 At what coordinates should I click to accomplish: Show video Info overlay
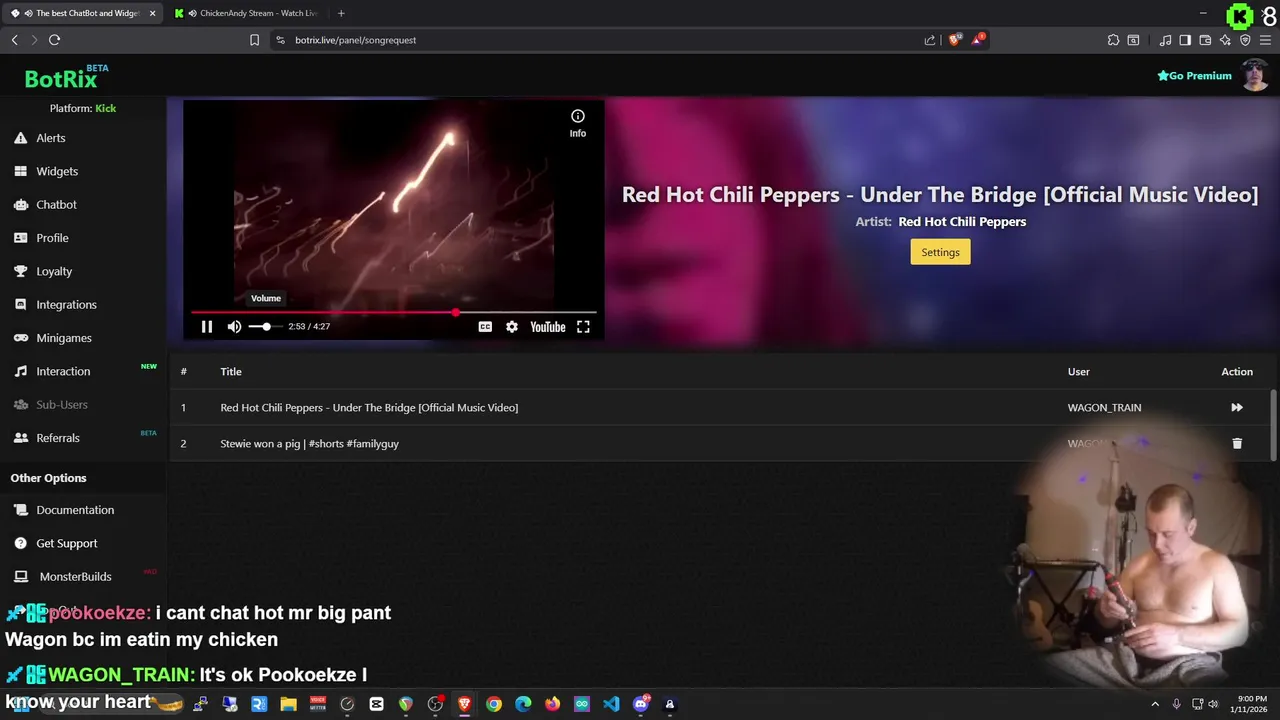(x=578, y=123)
